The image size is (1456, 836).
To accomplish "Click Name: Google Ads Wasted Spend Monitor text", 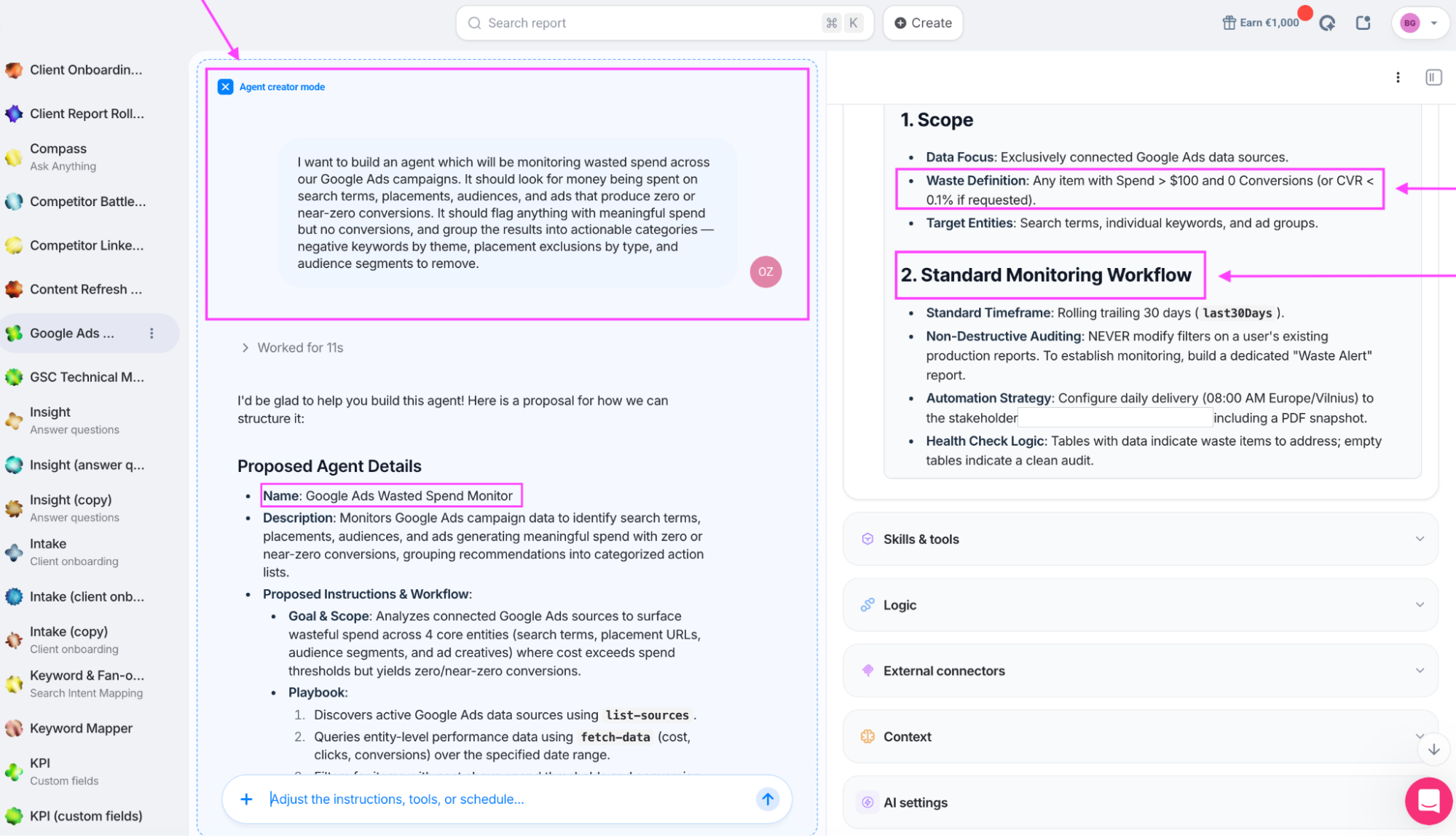I will [387, 496].
